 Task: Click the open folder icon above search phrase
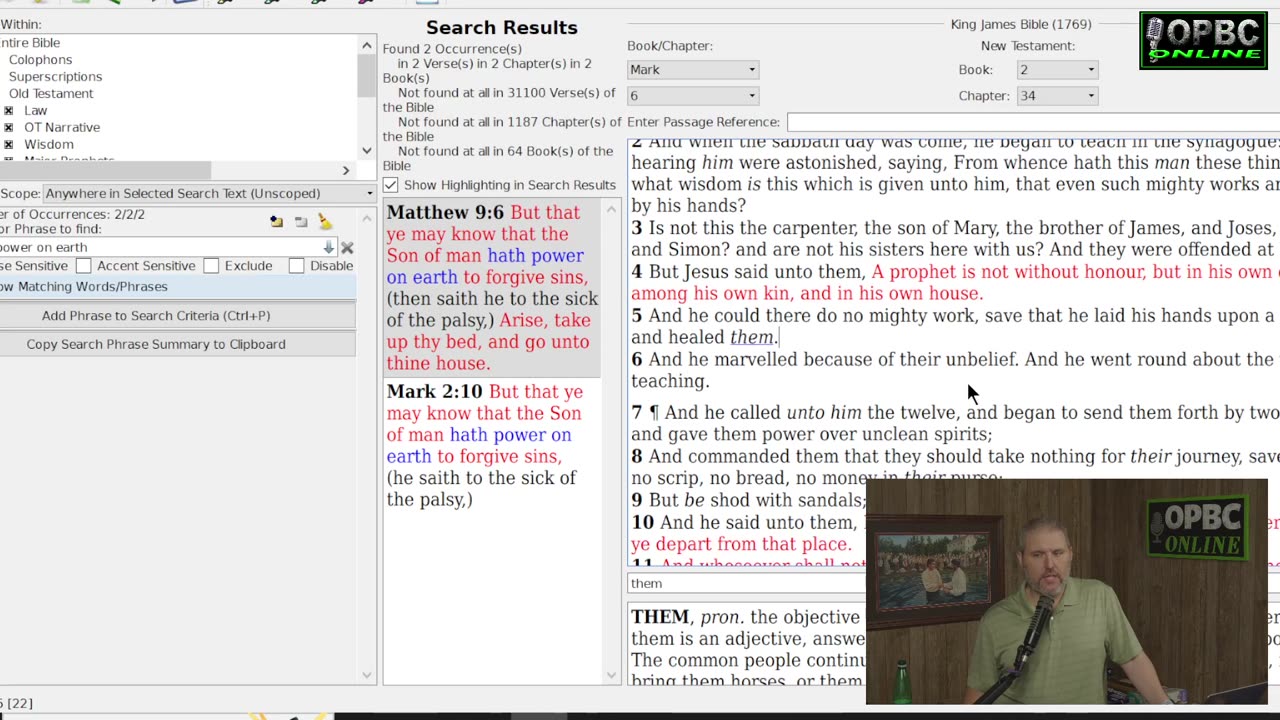pos(276,221)
